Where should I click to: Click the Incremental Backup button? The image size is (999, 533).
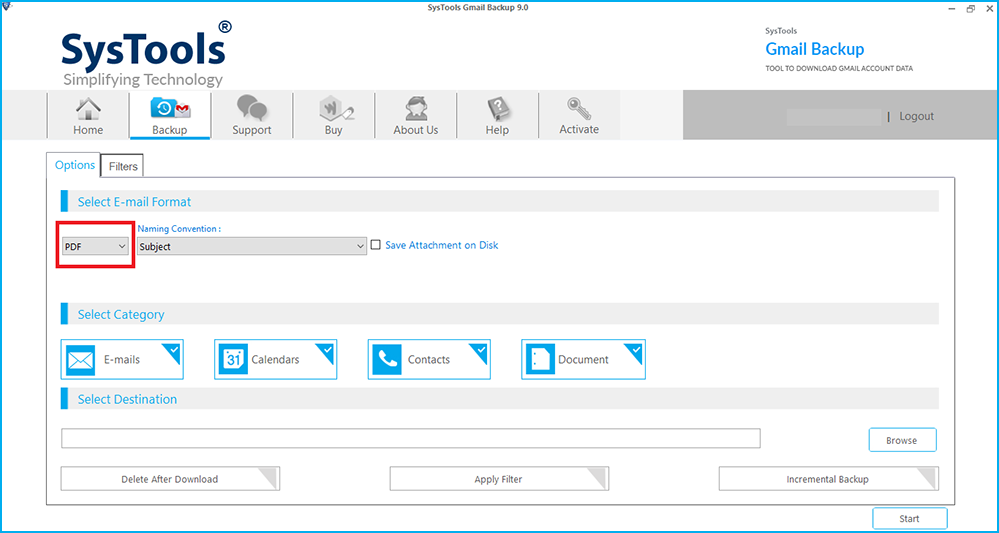coord(828,479)
